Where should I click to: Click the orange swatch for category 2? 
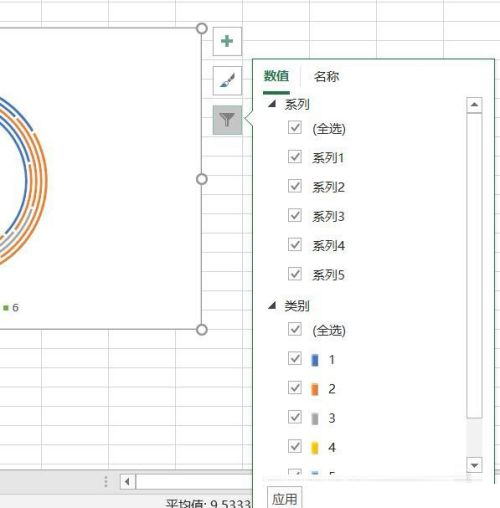pos(315,389)
